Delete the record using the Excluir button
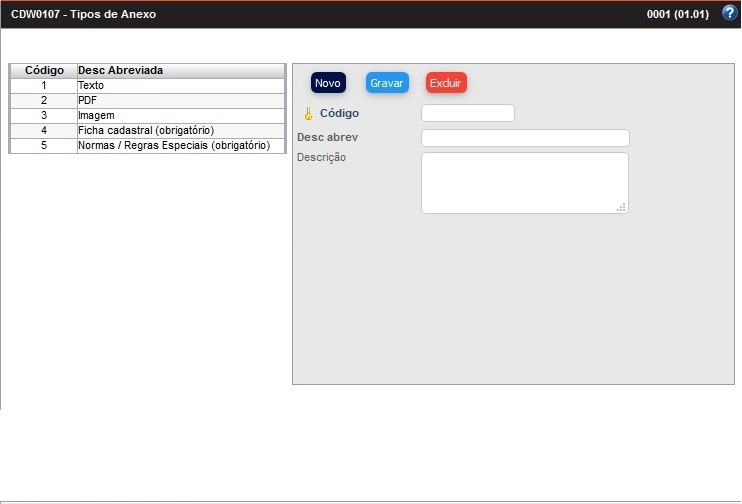Viewport: 742px width, 504px height. (446, 83)
